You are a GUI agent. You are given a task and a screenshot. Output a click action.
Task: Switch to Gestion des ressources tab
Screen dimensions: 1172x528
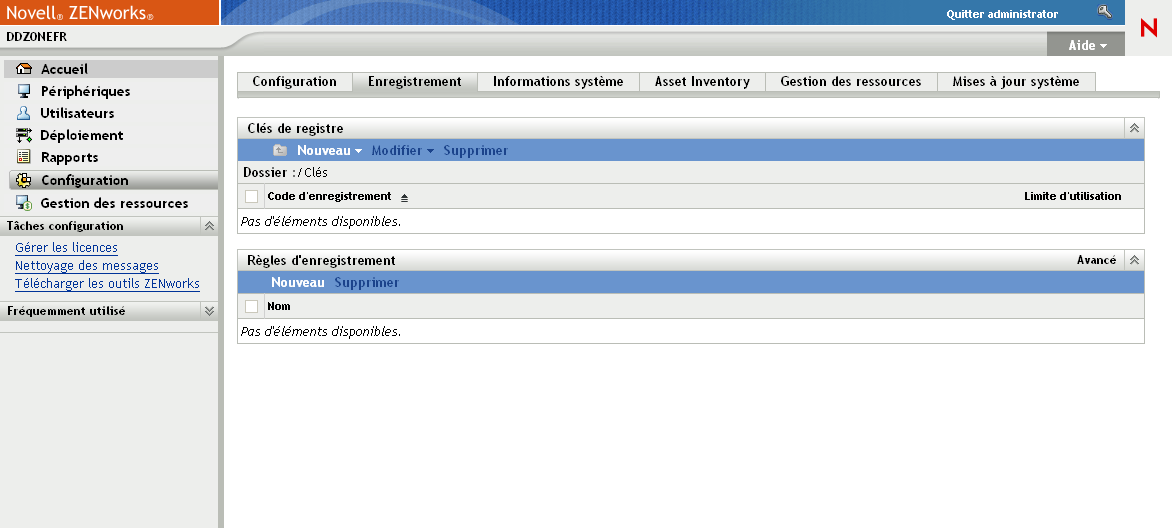851,82
